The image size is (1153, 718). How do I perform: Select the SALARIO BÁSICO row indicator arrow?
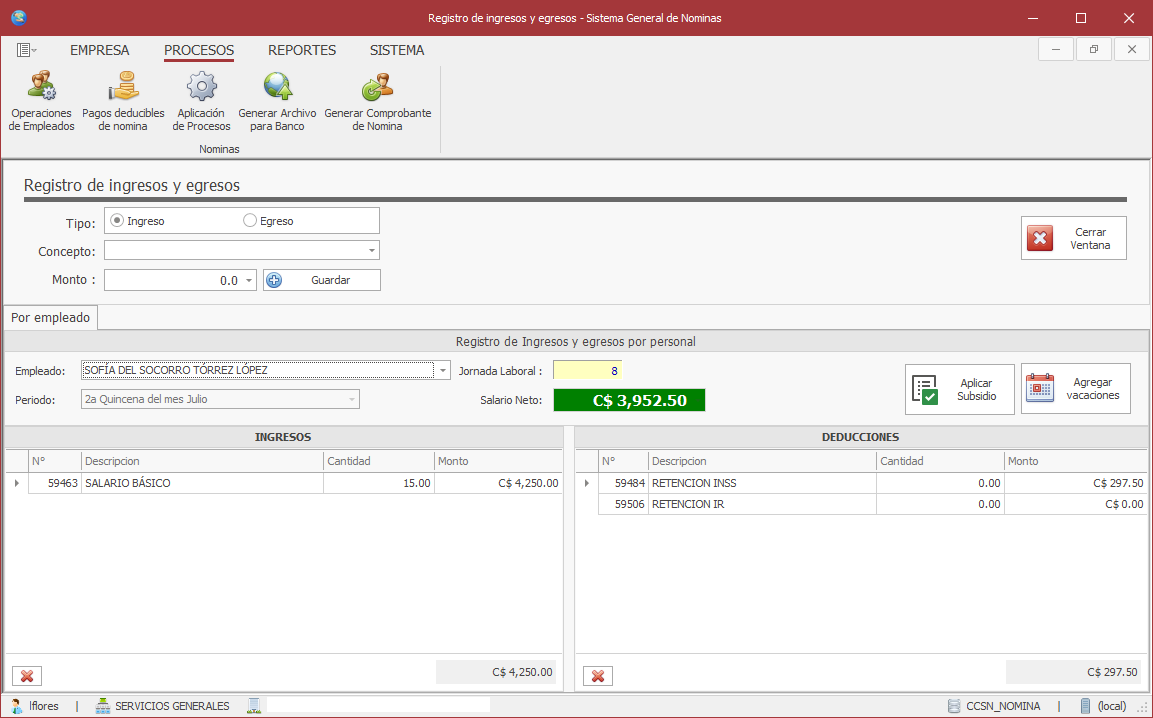[17, 483]
